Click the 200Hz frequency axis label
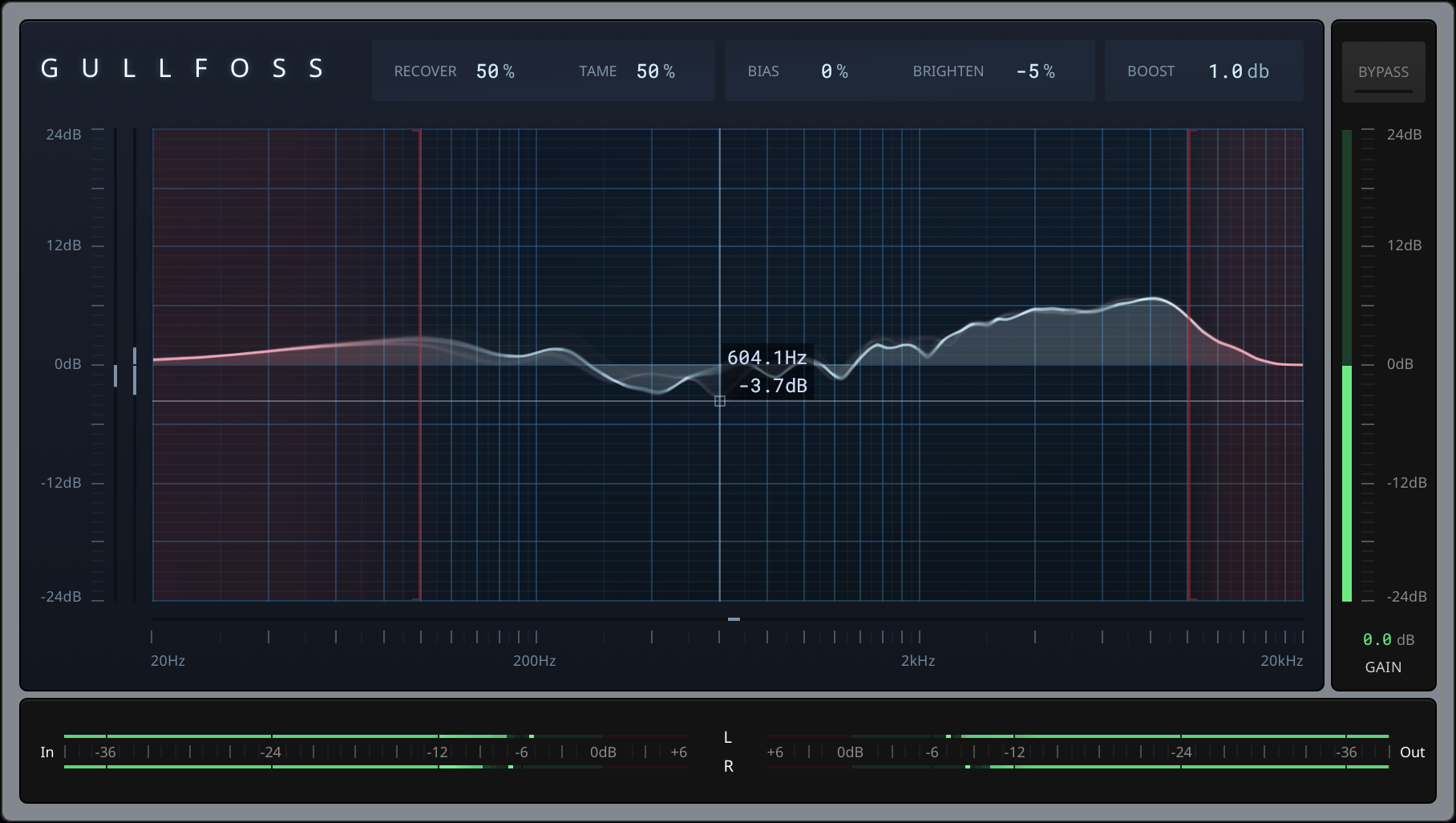 point(534,661)
